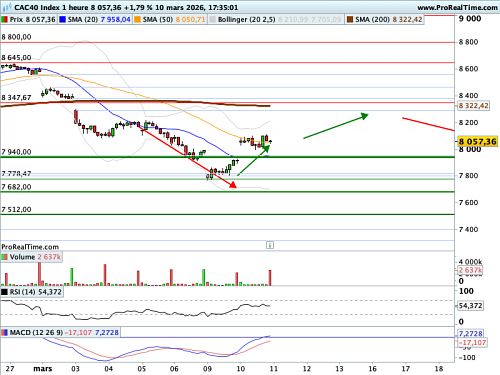Click the 13 date label on time axis

[x=339, y=369]
